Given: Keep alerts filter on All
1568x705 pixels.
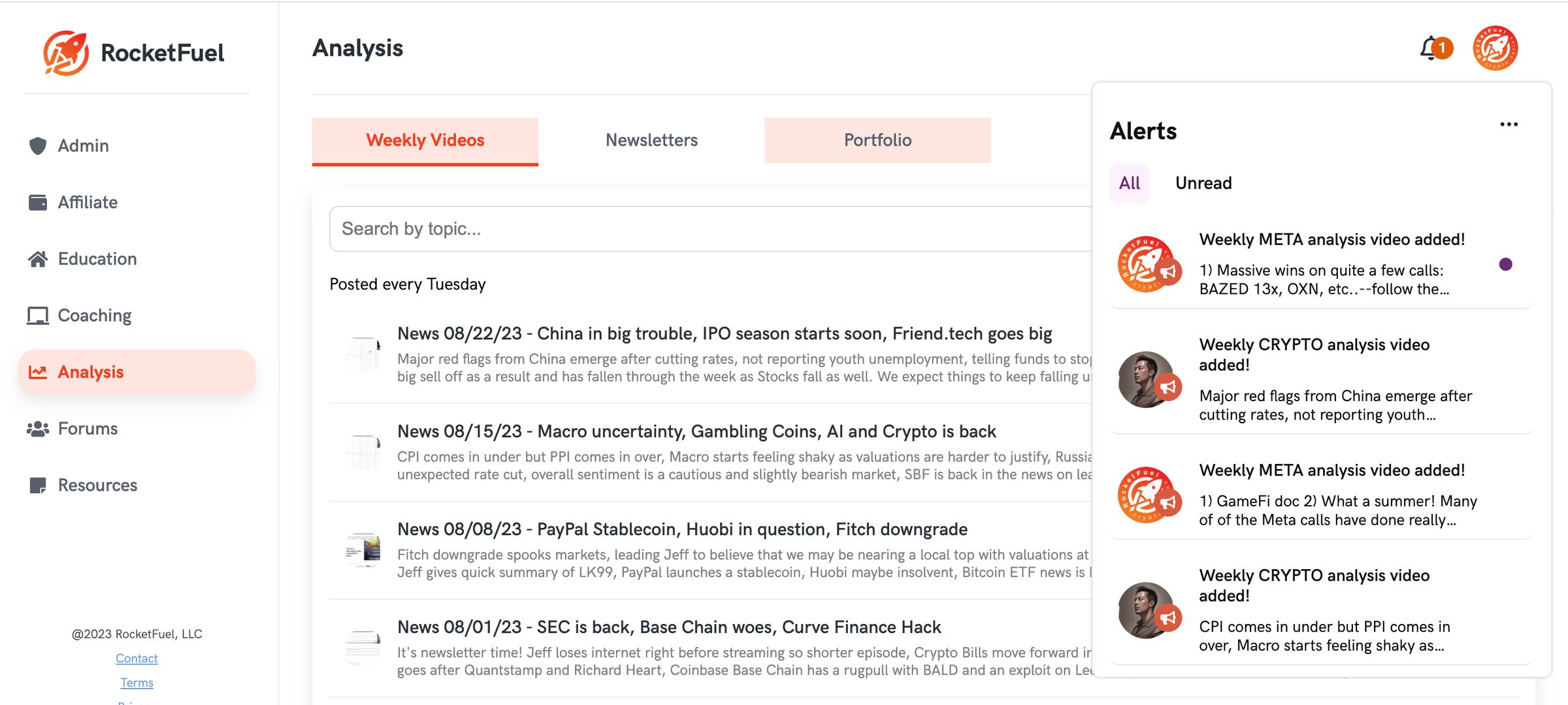Looking at the screenshot, I should tap(1130, 184).
